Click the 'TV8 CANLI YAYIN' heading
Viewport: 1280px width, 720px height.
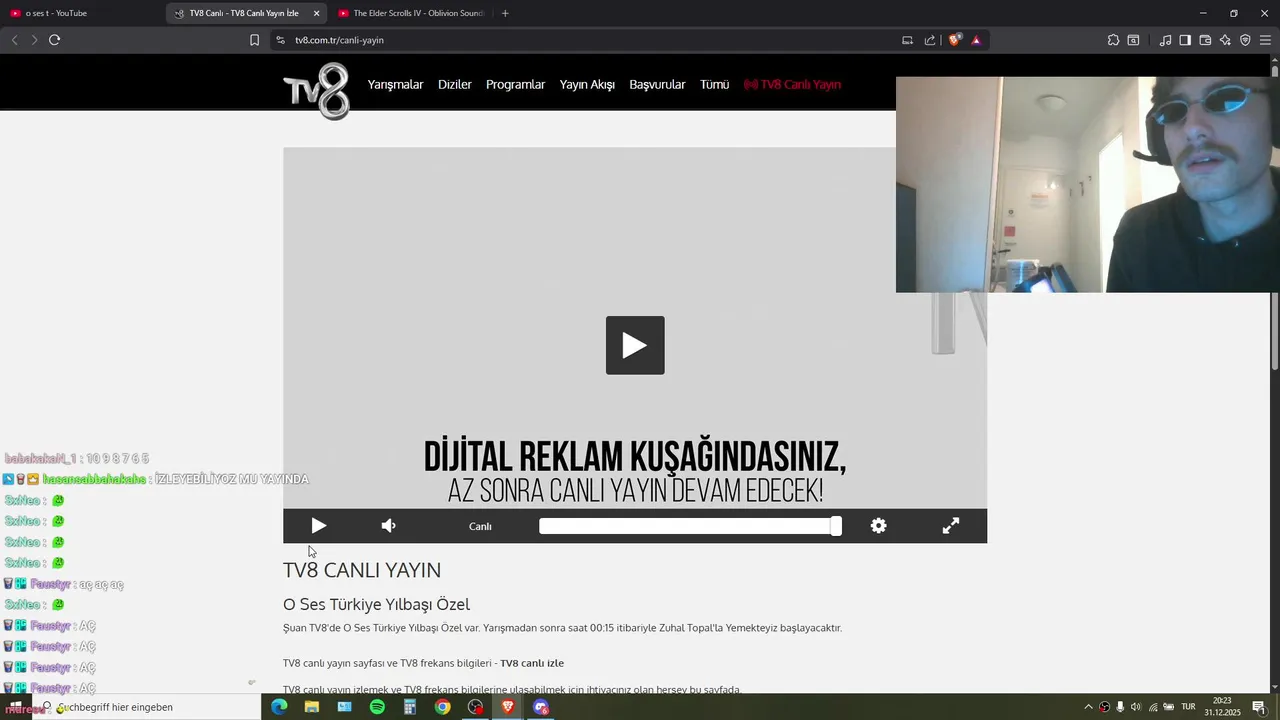[x=362, y=570]
